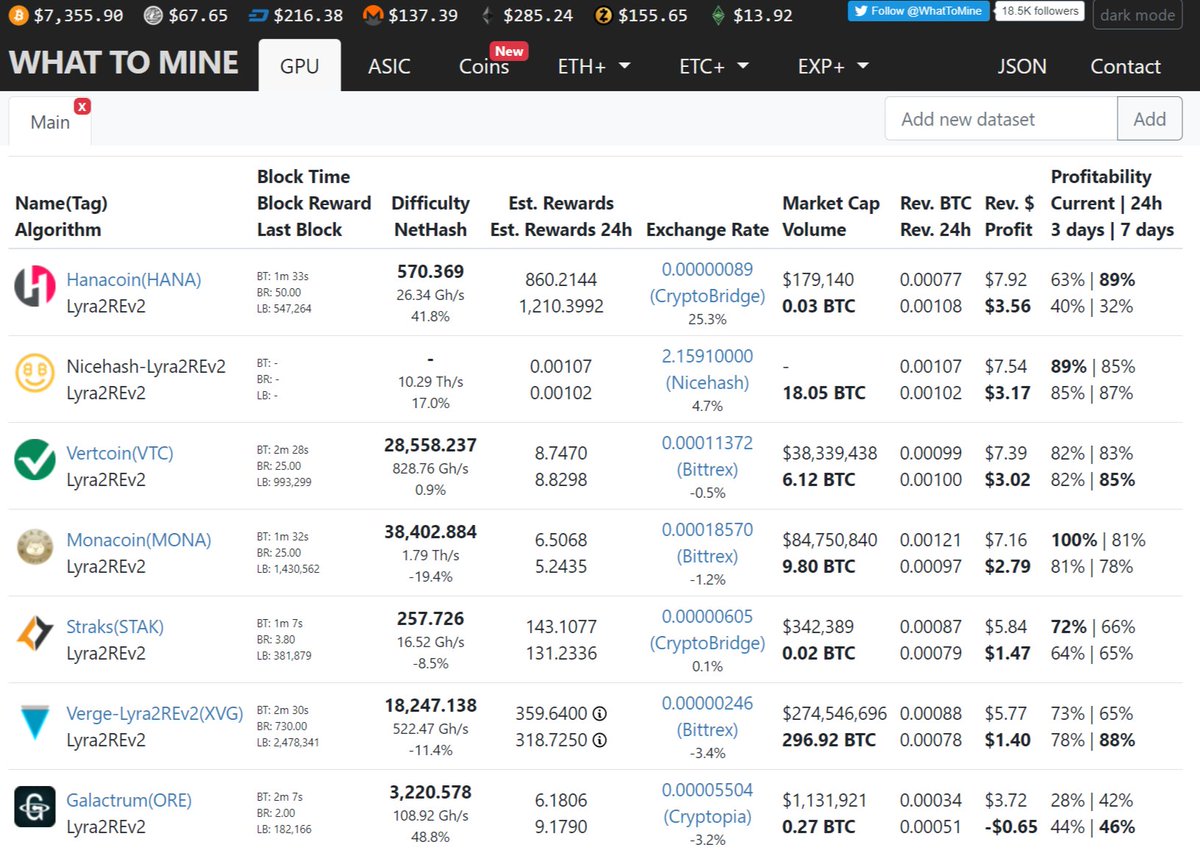This screenshot has width=1200, height=853.
Task: Toggle dark mode
Action: click(x=1137, y=15)
